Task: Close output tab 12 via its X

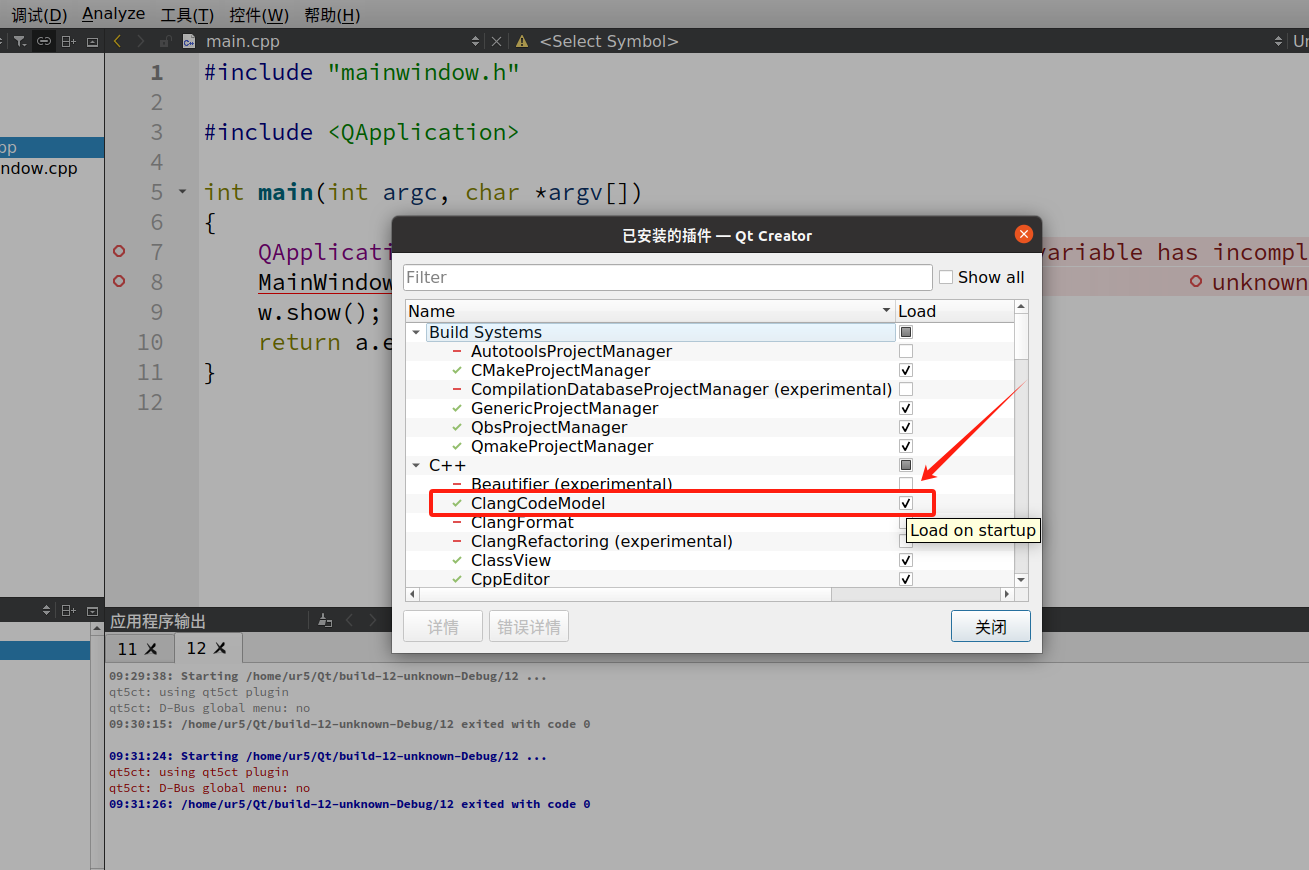Action: [x=220, y=648]
